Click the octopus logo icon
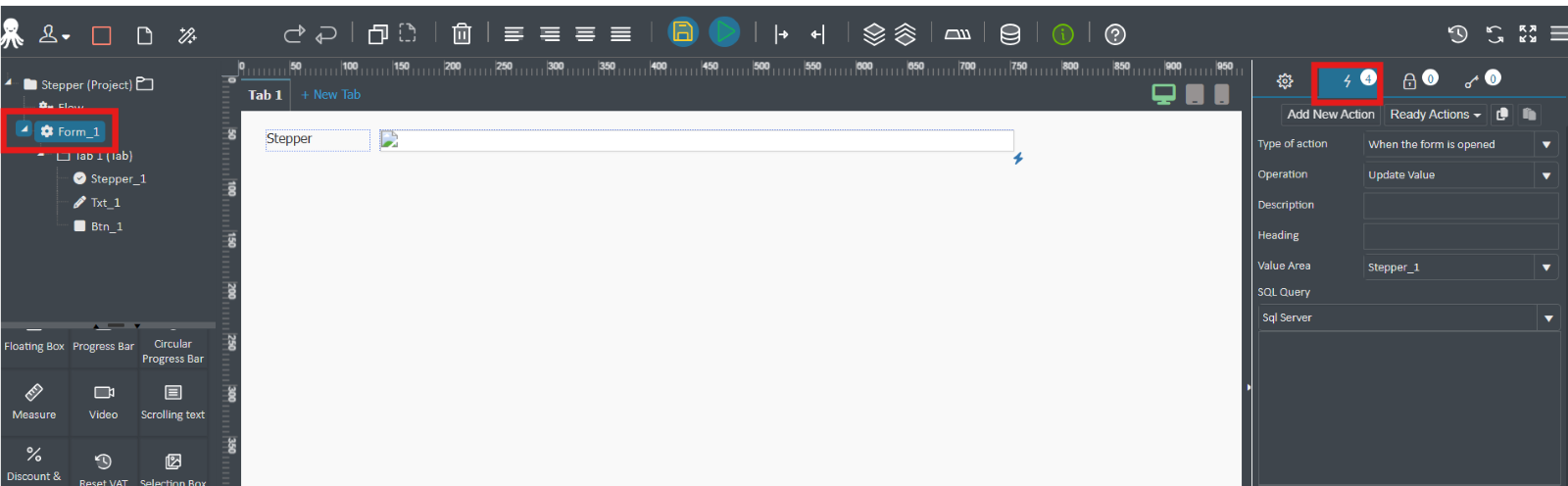 pos(12,34)
